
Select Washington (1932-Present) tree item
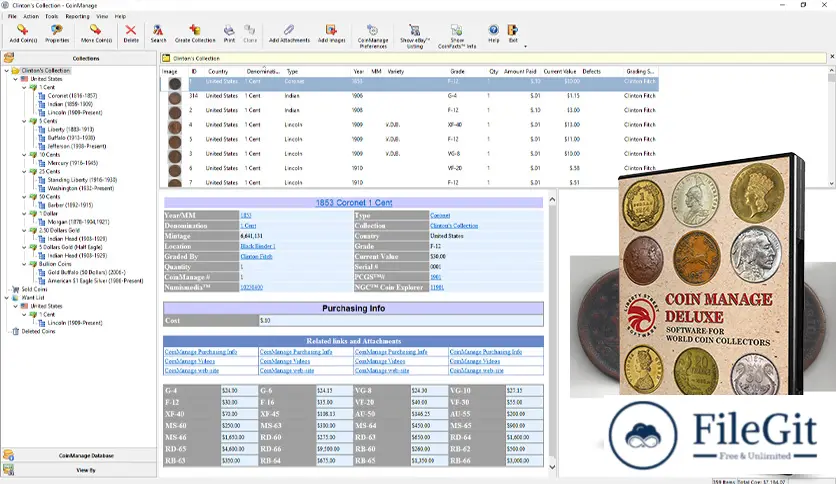click(x=81, y=188)
